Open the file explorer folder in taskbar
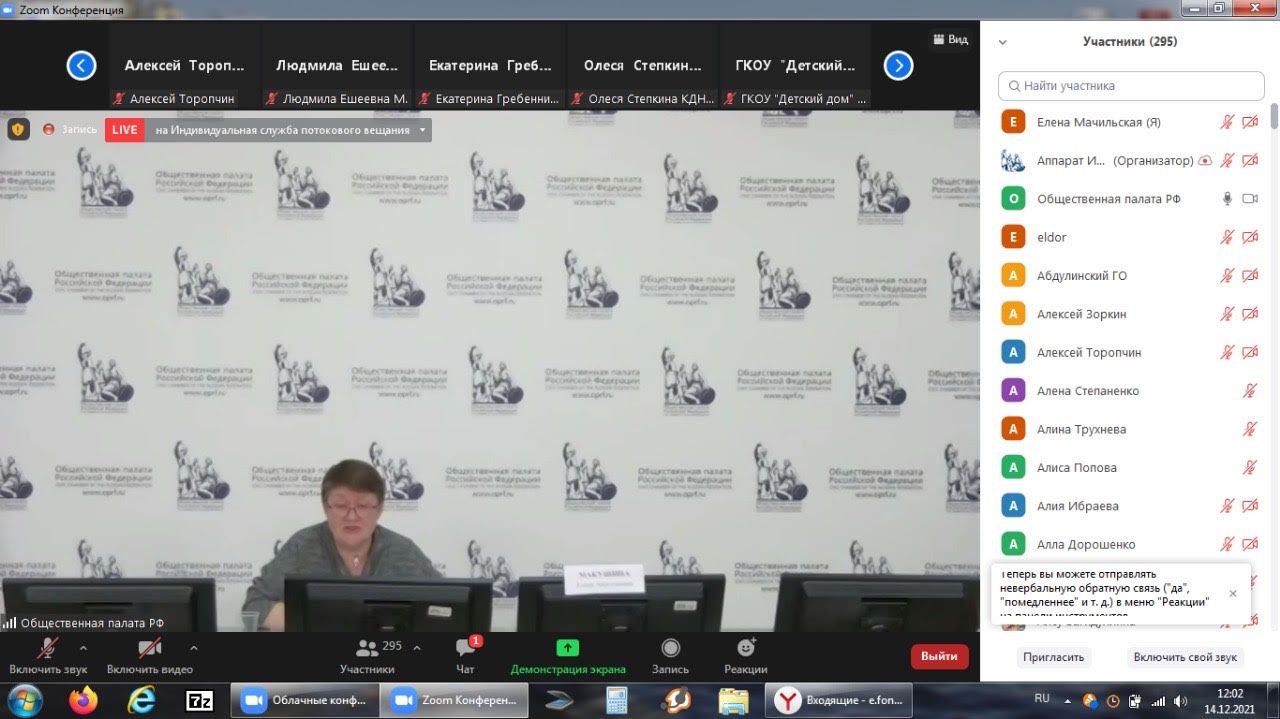1280x719 pixels. click(734, 700)
